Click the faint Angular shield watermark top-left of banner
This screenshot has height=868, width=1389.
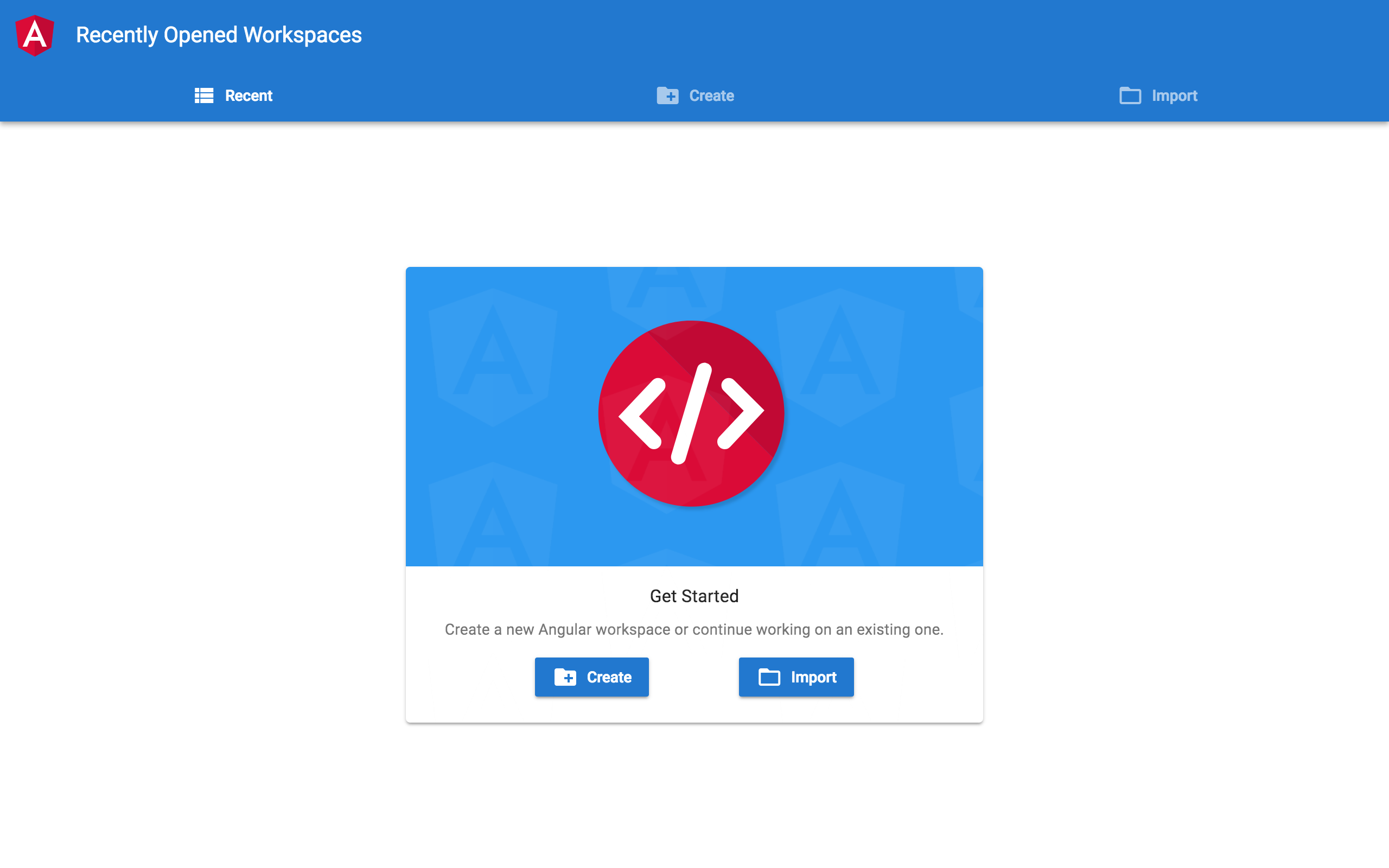[493, 357]
